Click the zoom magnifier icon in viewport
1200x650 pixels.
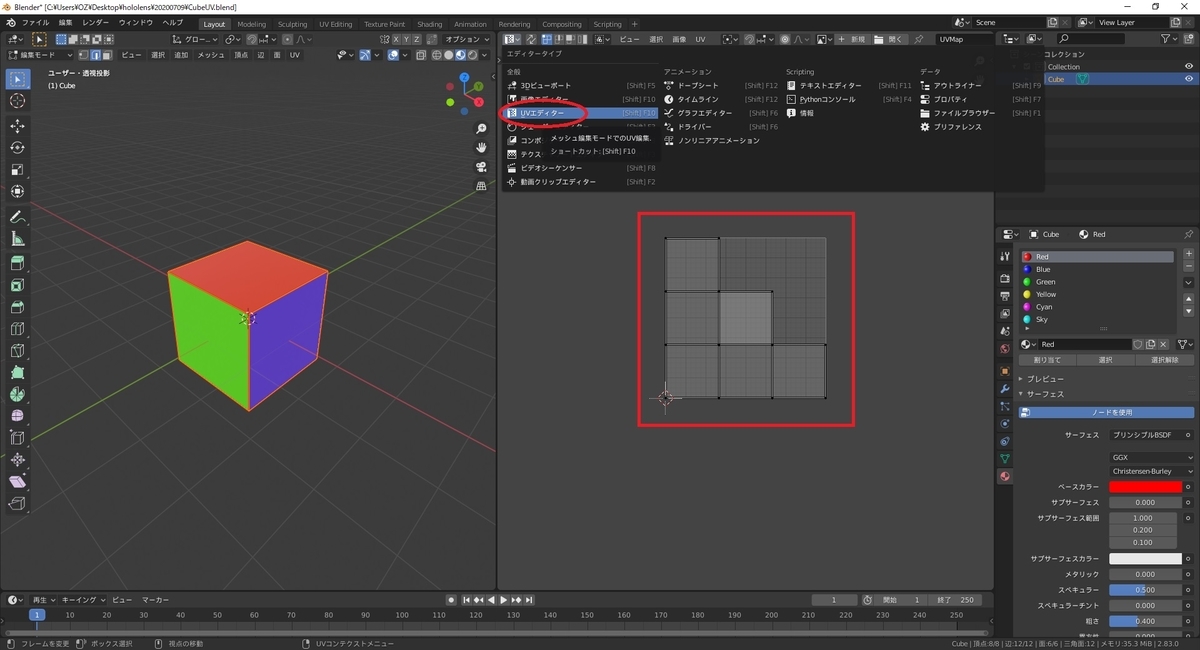click(482, 130)
